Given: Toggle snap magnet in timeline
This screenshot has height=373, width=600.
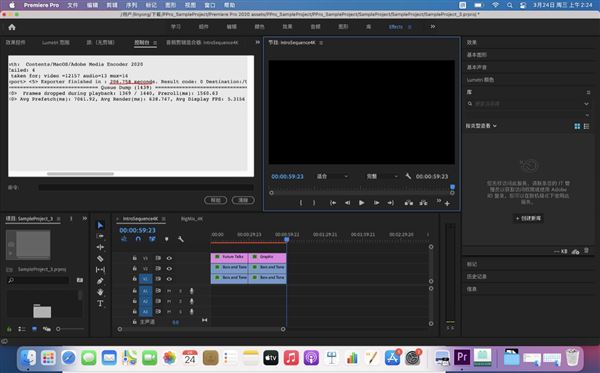Looking at the screenshot, I should pyautogui.click(x=138, y=239).
